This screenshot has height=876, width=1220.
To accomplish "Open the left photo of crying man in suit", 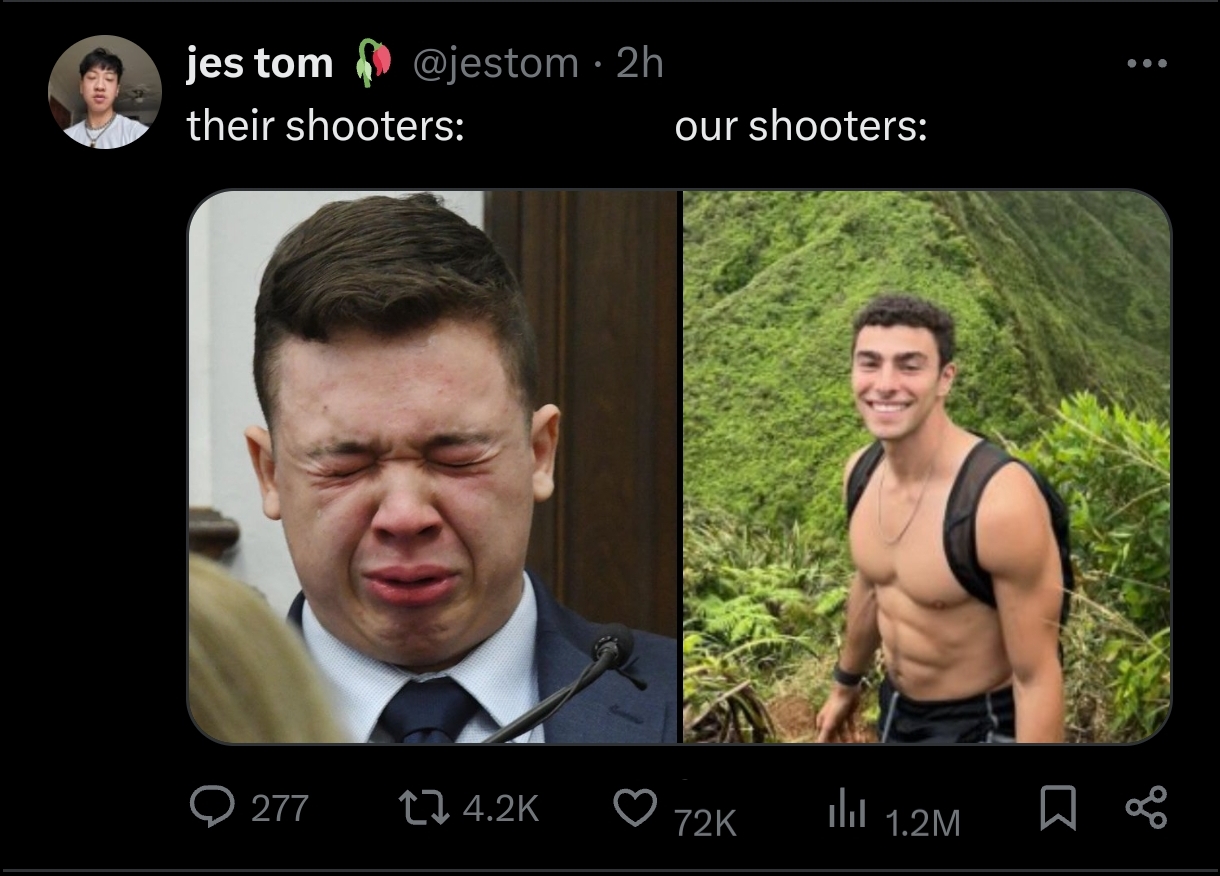I will tap(433, 467).
